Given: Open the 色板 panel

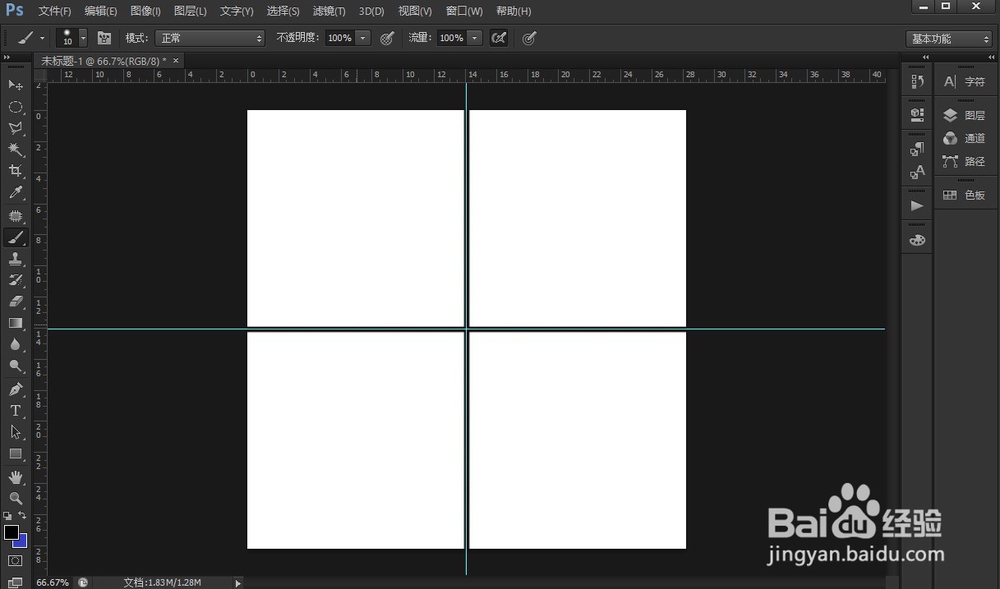Looking at the screenshot, I should pyautogui.click(x=964, y=195).
